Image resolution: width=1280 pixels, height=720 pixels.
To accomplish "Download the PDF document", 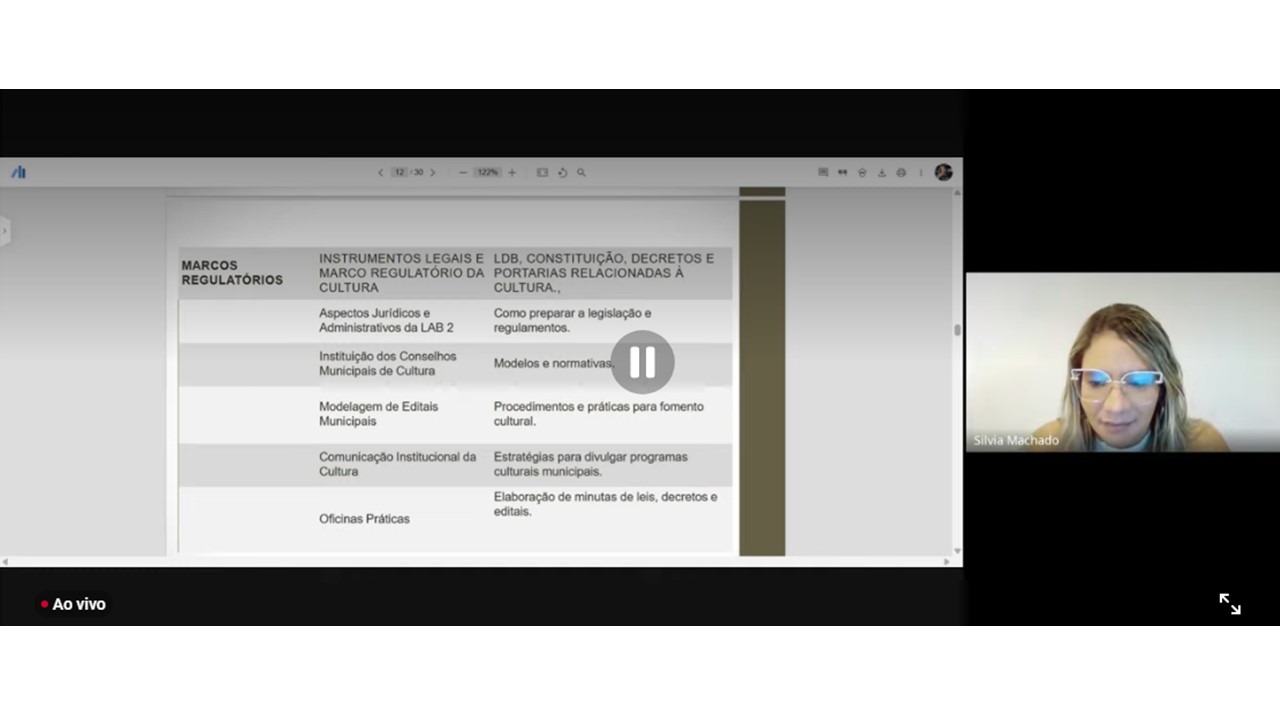I will pyautogui.click(x=881, y=173).
